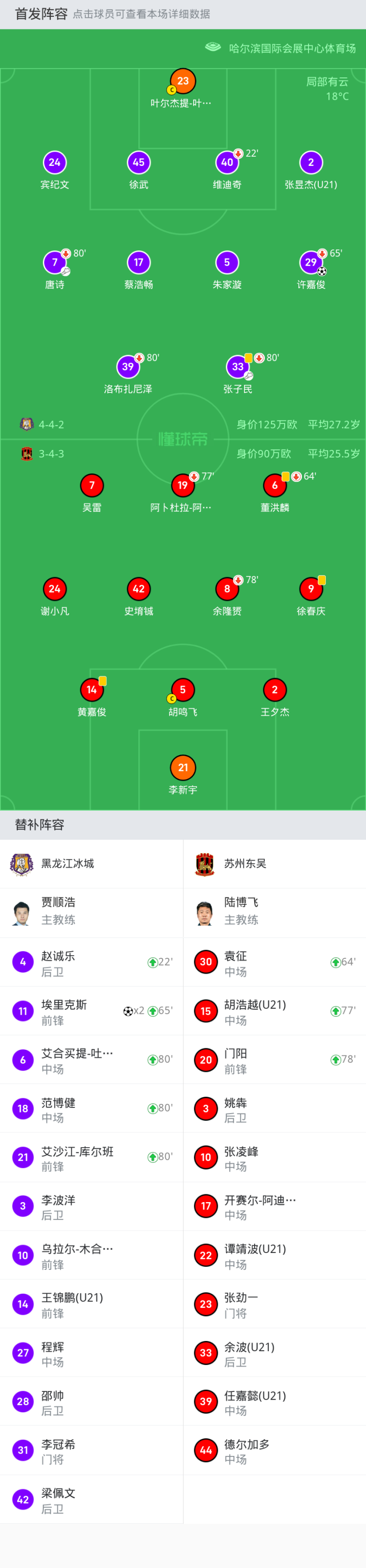Tap goalkeeper 李新宇 number 21 icon
This screenshot has height=1568, width=366.
coord(183,767)
